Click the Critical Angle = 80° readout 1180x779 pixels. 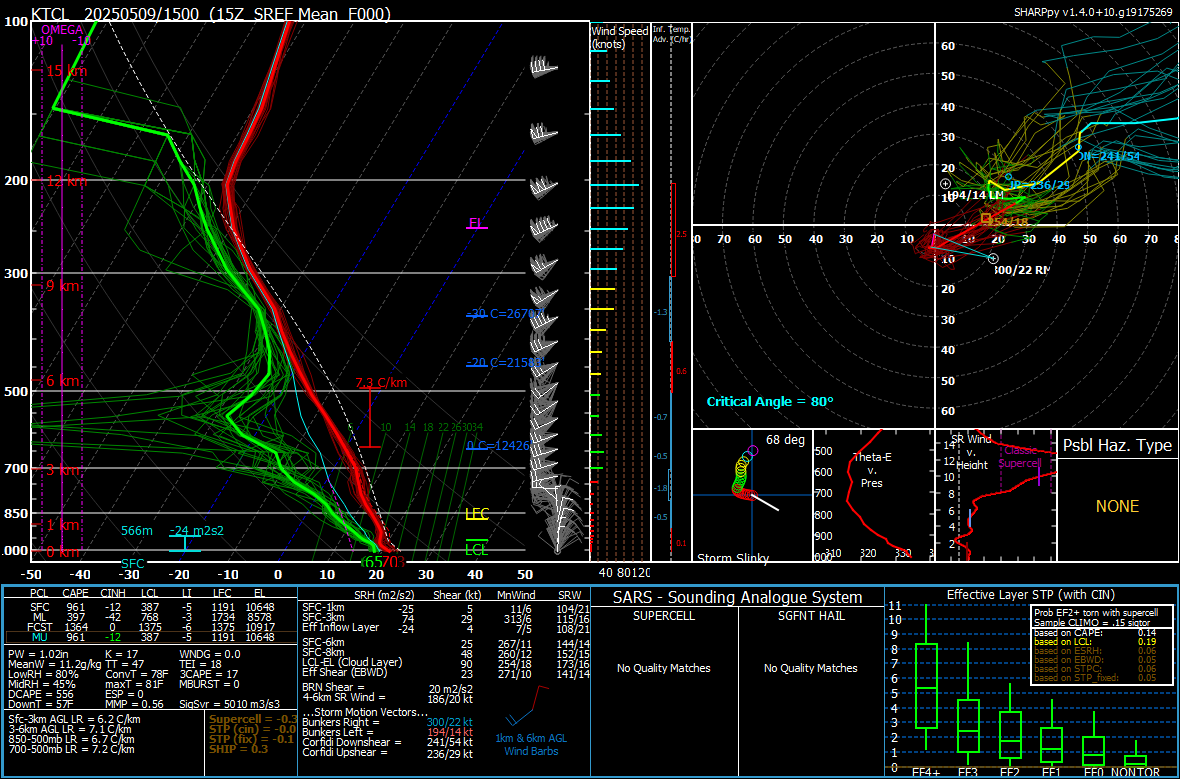coord(770,402)
